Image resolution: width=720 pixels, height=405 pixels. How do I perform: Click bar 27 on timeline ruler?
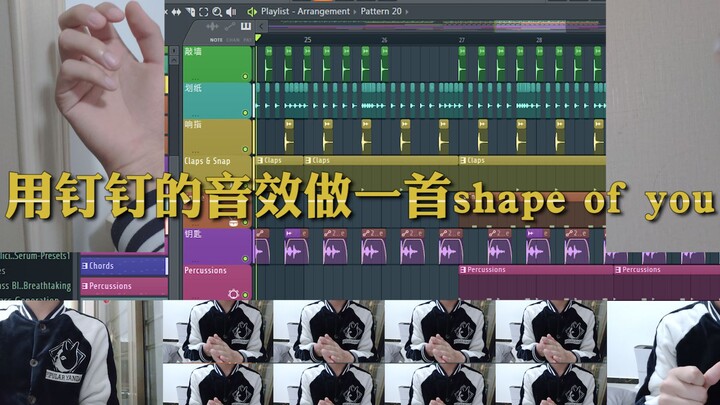[x=461, y=40]
